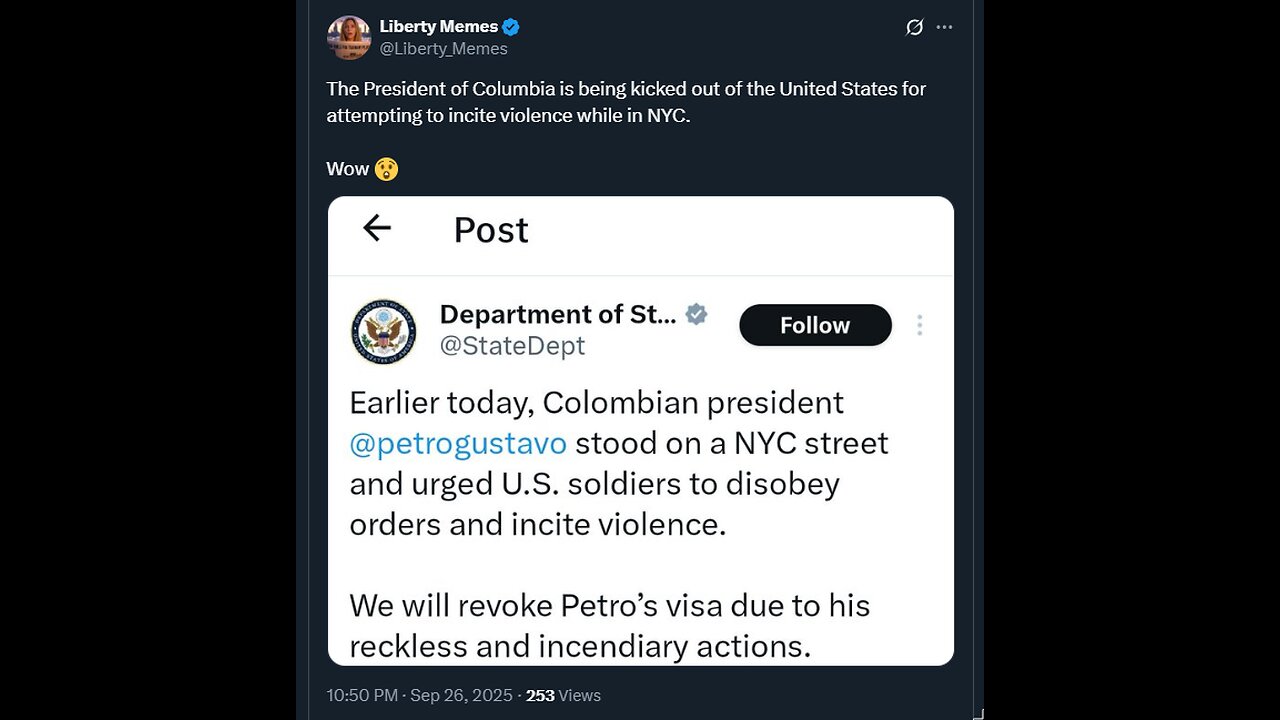The height and width of the screenshot is (720, 1280).
Task: Open the @petrogustavo mention link
Action: tap(458, 443)
